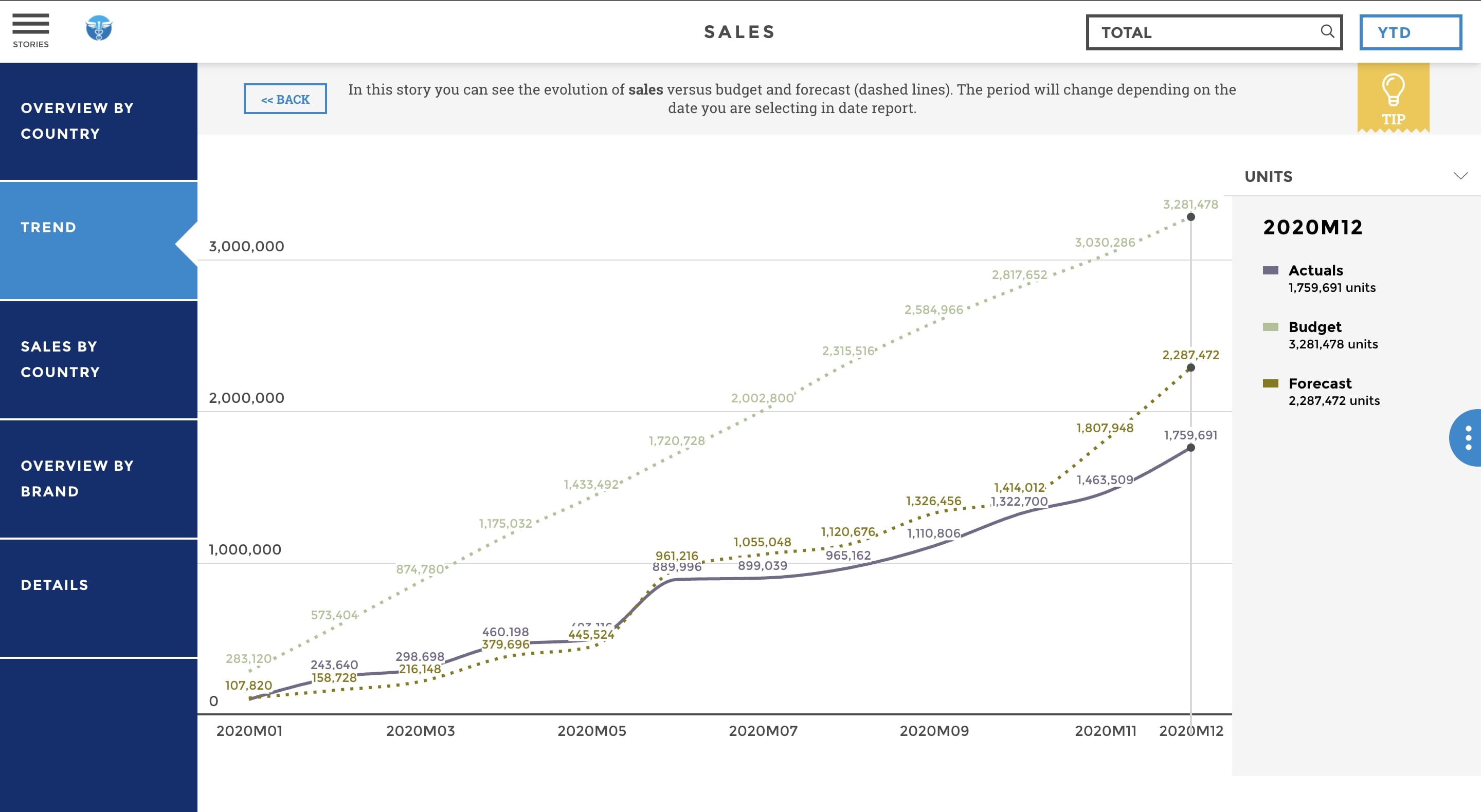
Task: Expand the UNITS dropdown chevron
Action: pos(1460,176)
